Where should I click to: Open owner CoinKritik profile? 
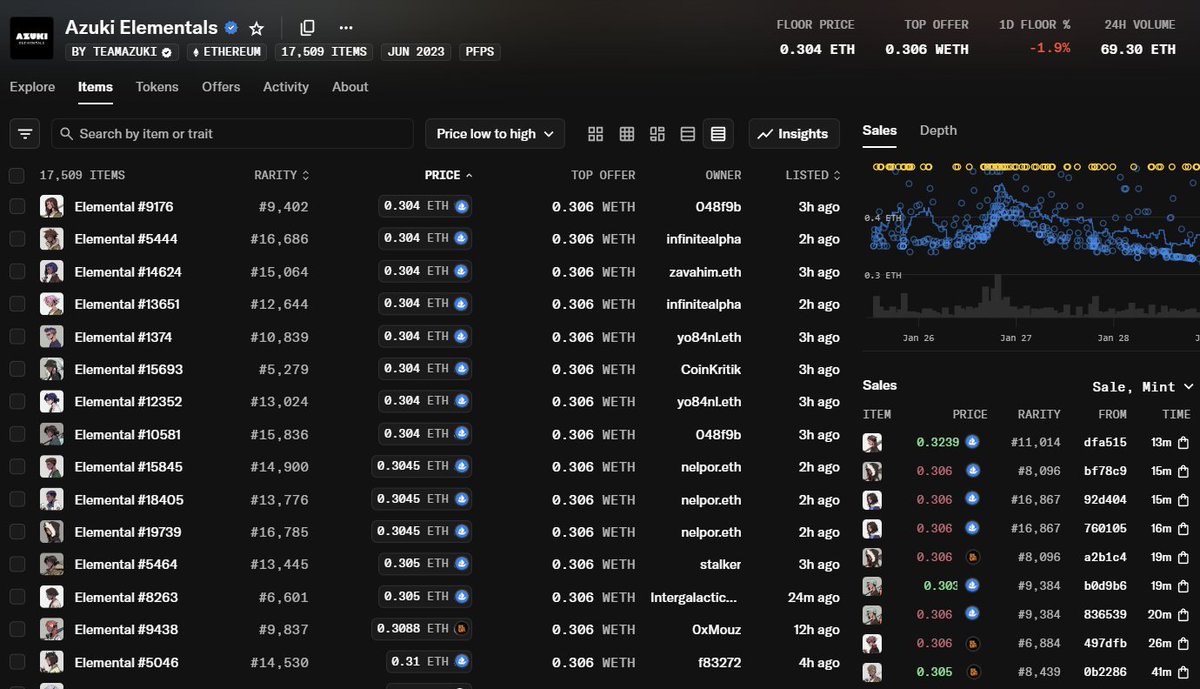(711, 369)
